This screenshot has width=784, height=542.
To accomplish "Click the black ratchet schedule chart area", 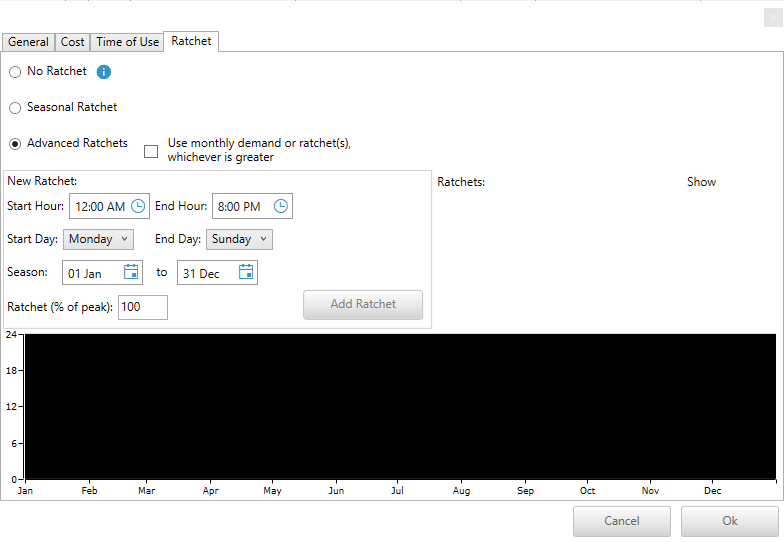I will (400, 406).
